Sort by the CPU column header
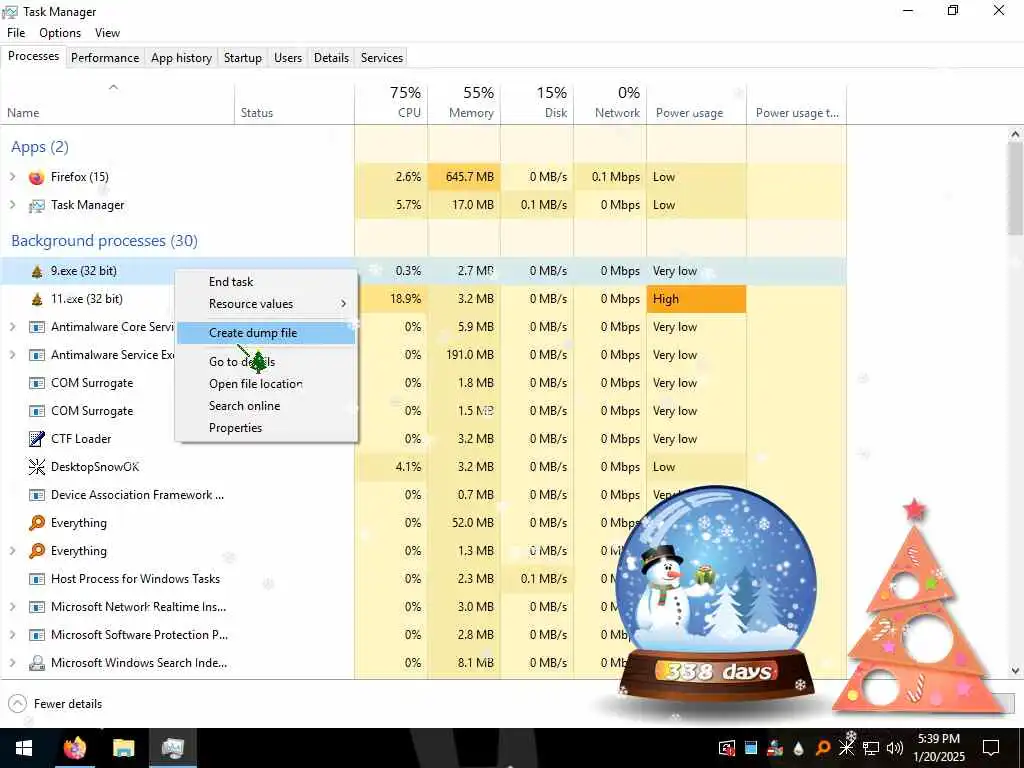Screen dimensions: 1024x768 pos(391,103)
